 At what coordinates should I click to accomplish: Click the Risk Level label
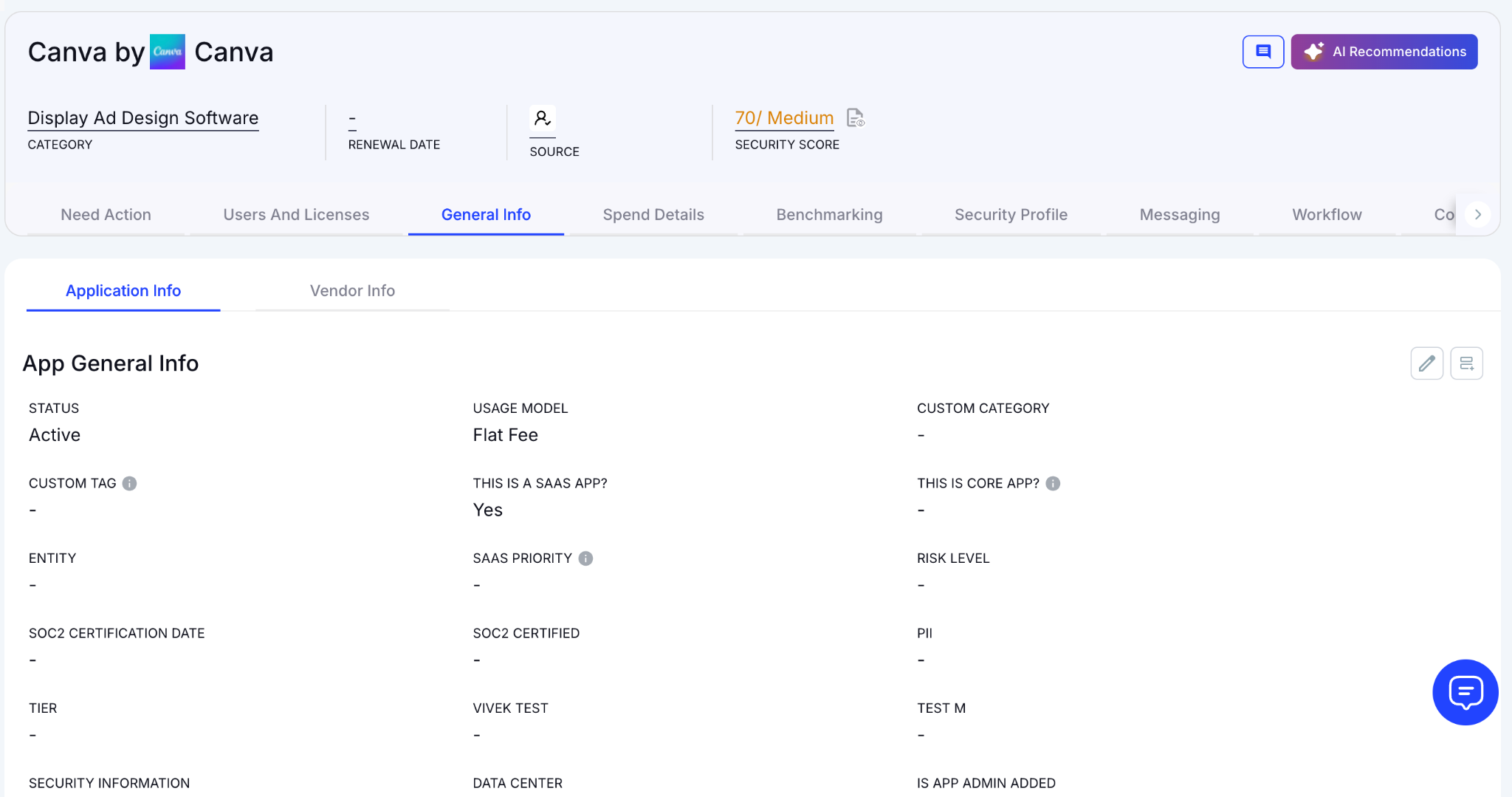pyautogui.click(x=953, y=558)
